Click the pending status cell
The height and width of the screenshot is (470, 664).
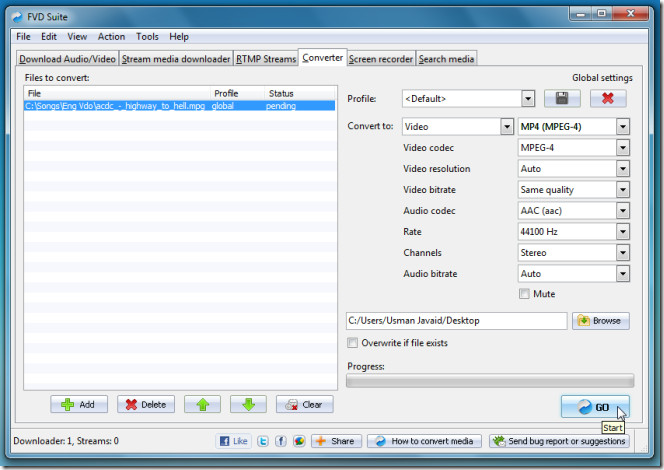[281, 106]
